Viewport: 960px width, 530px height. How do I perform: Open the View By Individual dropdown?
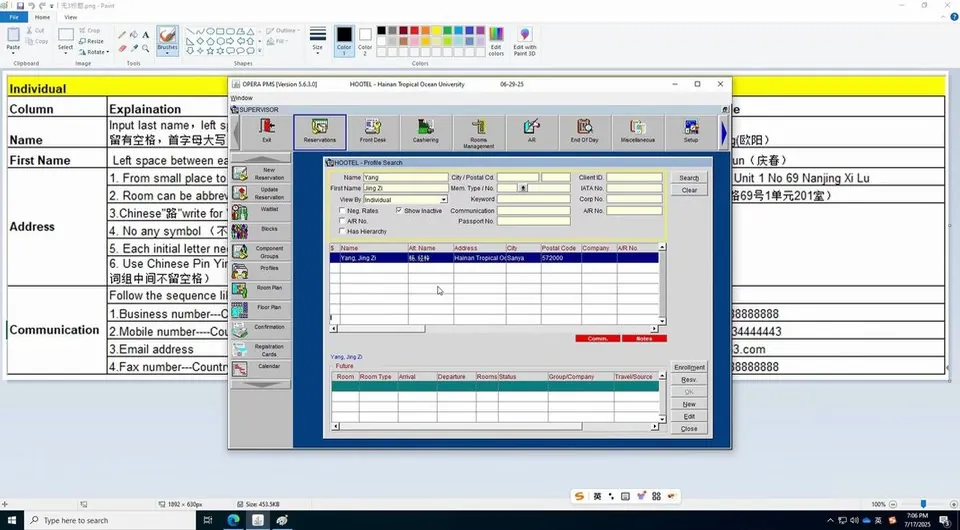[x=444, y=200]
